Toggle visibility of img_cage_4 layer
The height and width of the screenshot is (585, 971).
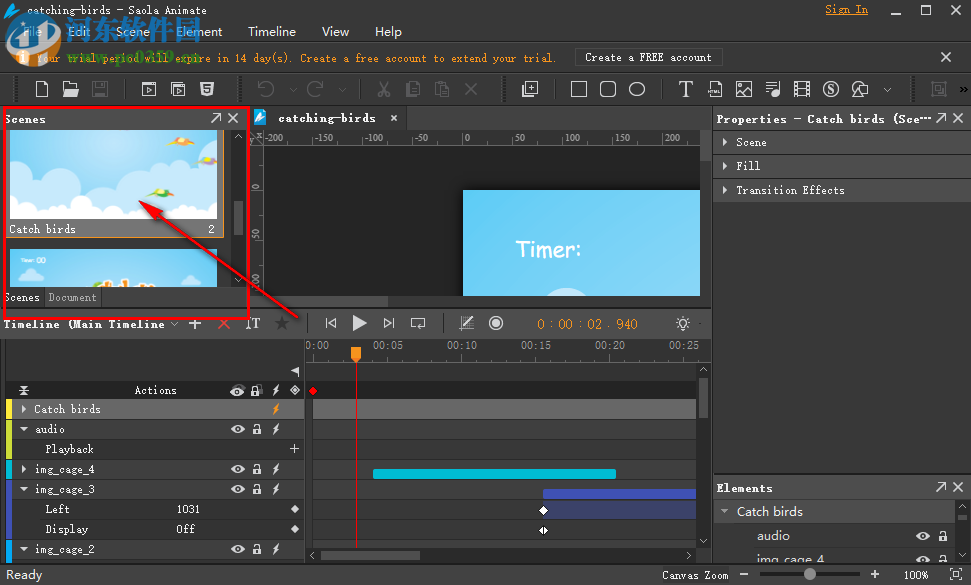[238, 469]
